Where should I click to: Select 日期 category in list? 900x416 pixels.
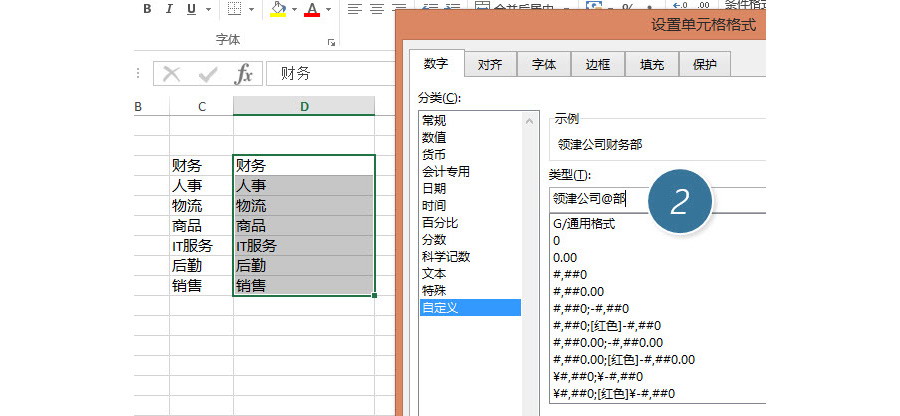(470, 188)
